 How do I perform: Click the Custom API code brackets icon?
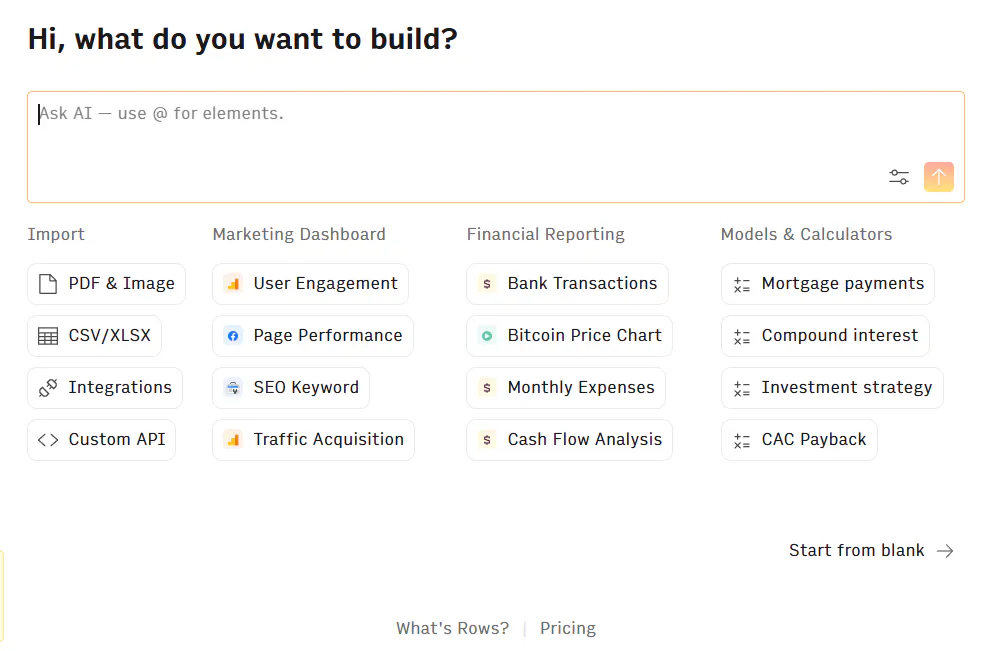(48, 440)
